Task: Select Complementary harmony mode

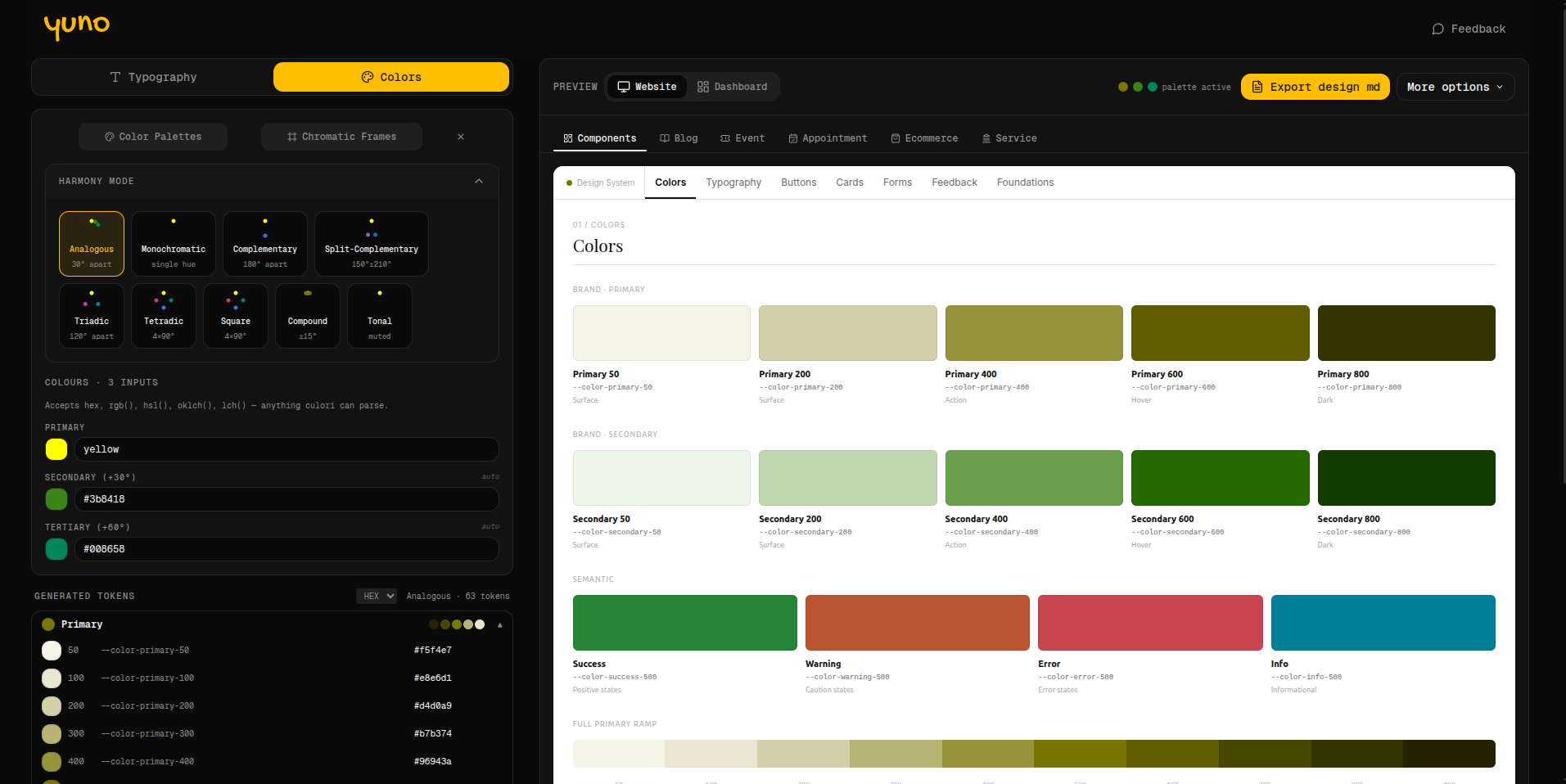Action: point(265,244)
